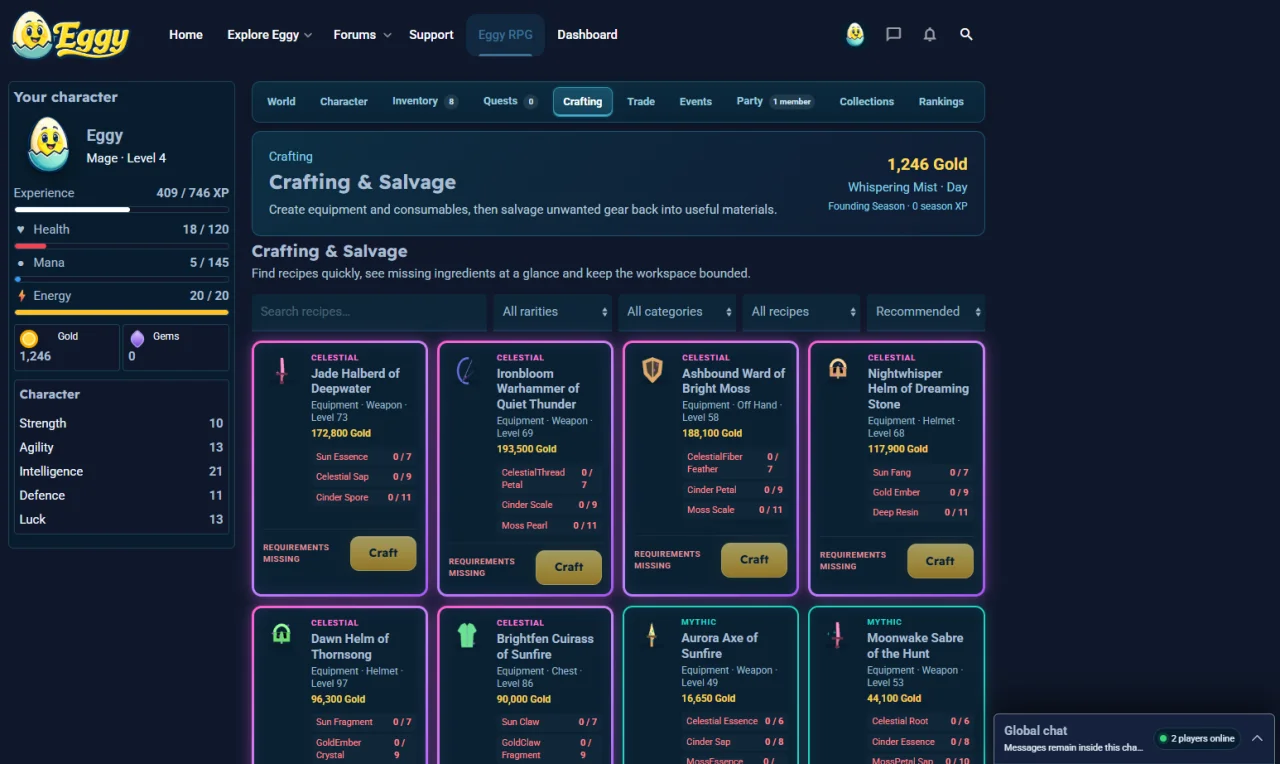Open the All rarities dropdown
The height and width of the screenshot is (764, 1280).
pos(555,312)
